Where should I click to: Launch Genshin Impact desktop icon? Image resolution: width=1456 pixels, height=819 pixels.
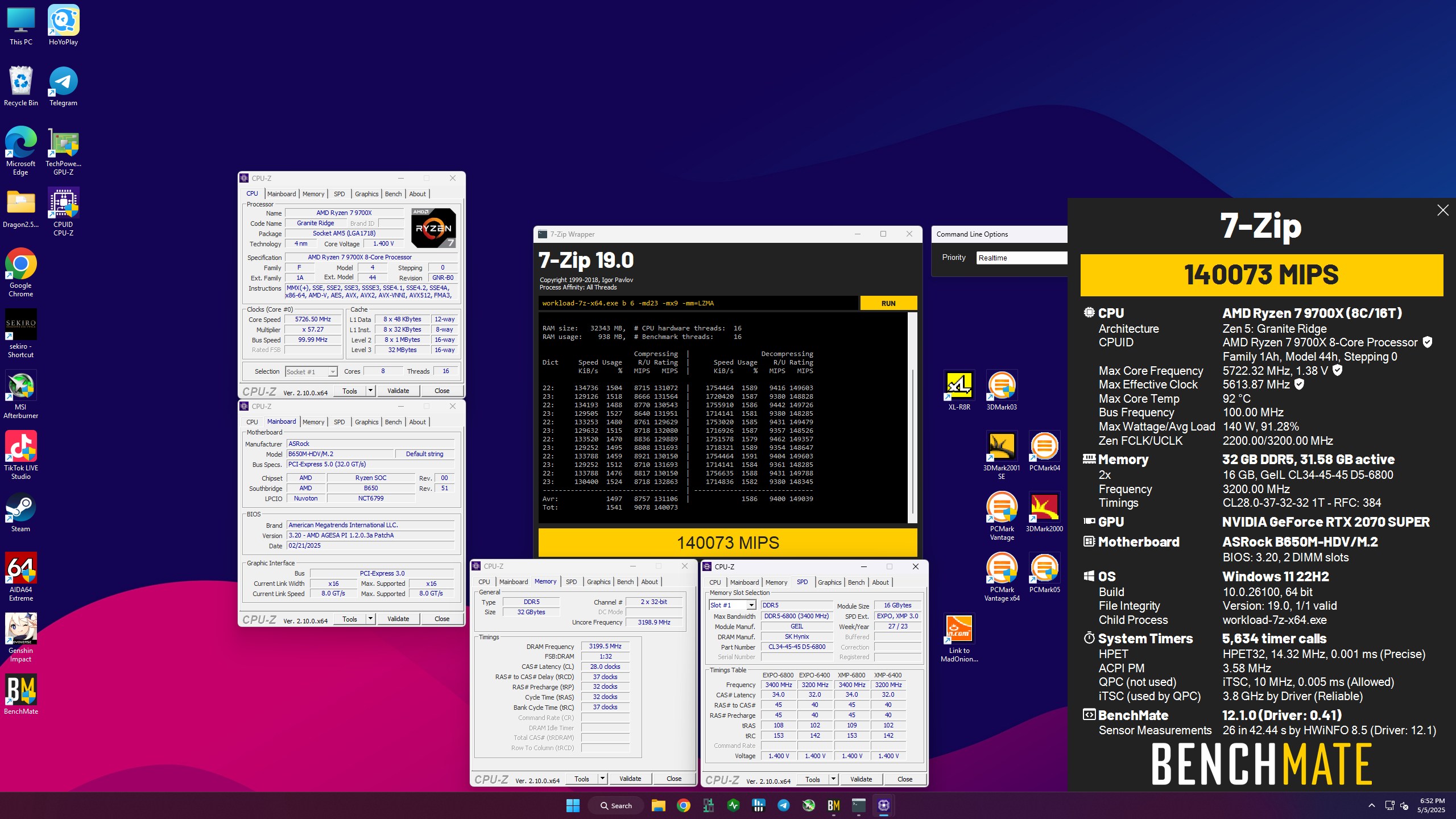point(20,638)
